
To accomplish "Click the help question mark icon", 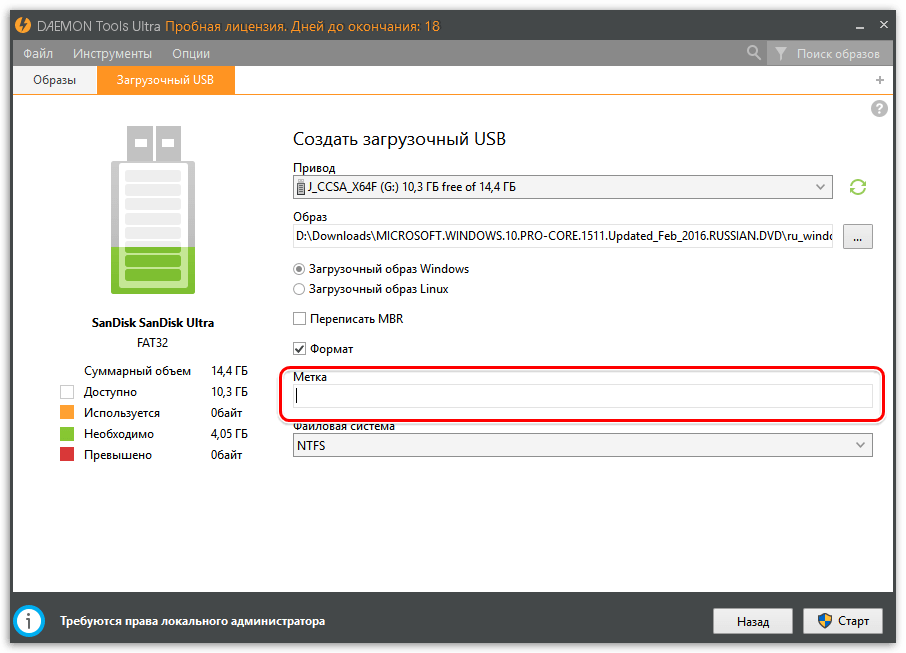I will coord(879,109).
